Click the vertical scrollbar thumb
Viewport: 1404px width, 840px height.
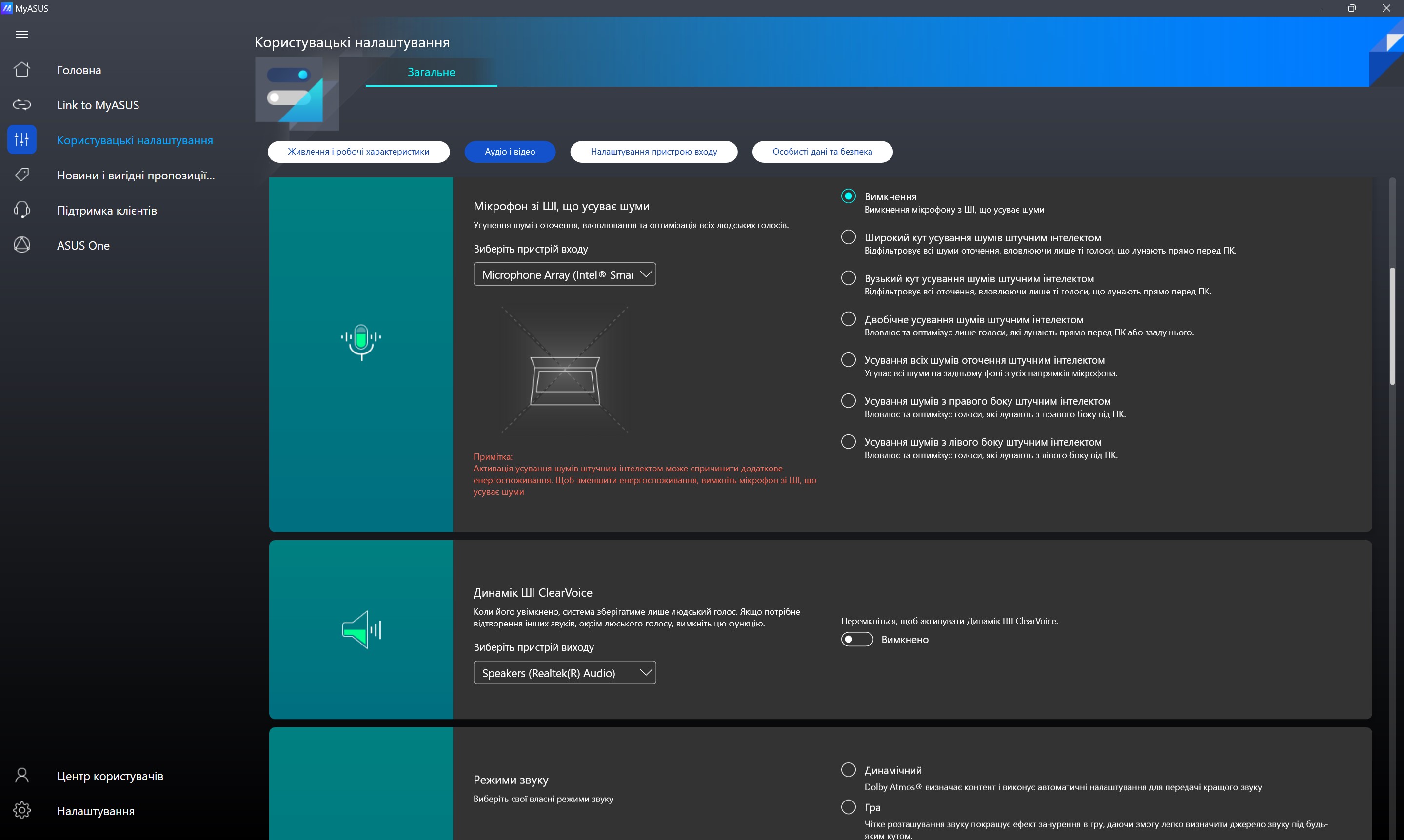pos(1392,326)
